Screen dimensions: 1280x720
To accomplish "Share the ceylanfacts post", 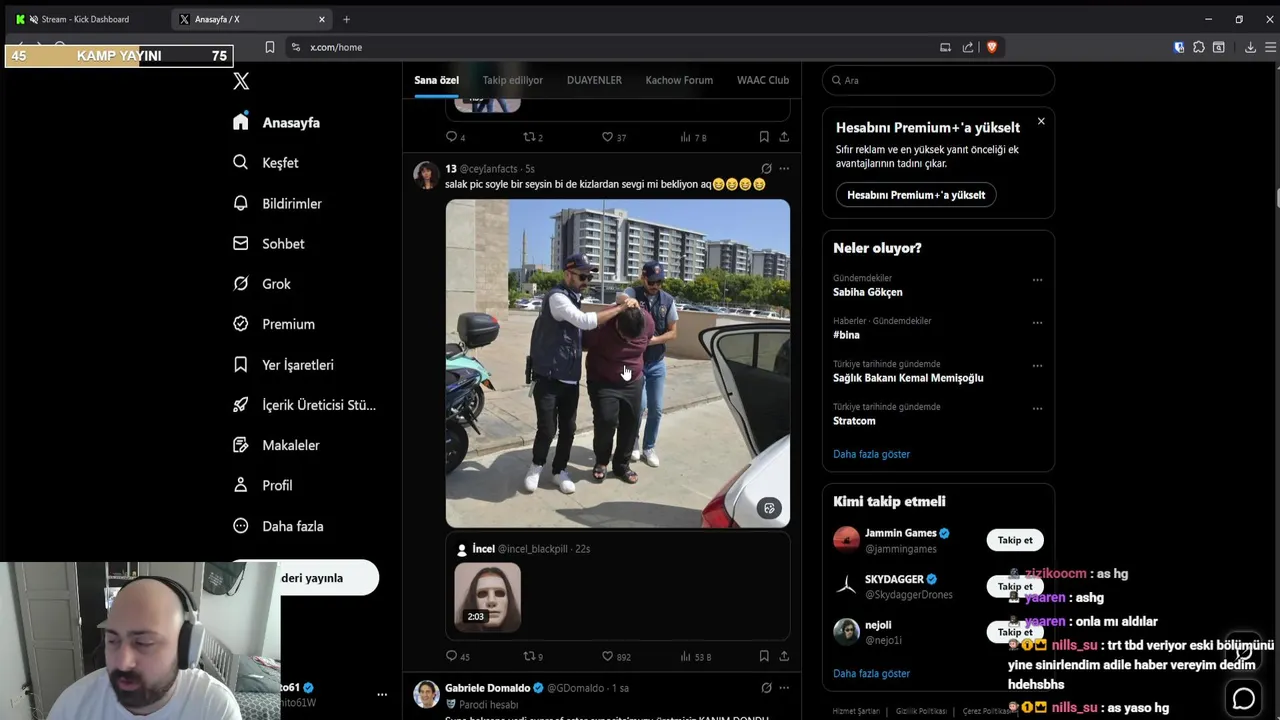I will [x=784, y=656].
